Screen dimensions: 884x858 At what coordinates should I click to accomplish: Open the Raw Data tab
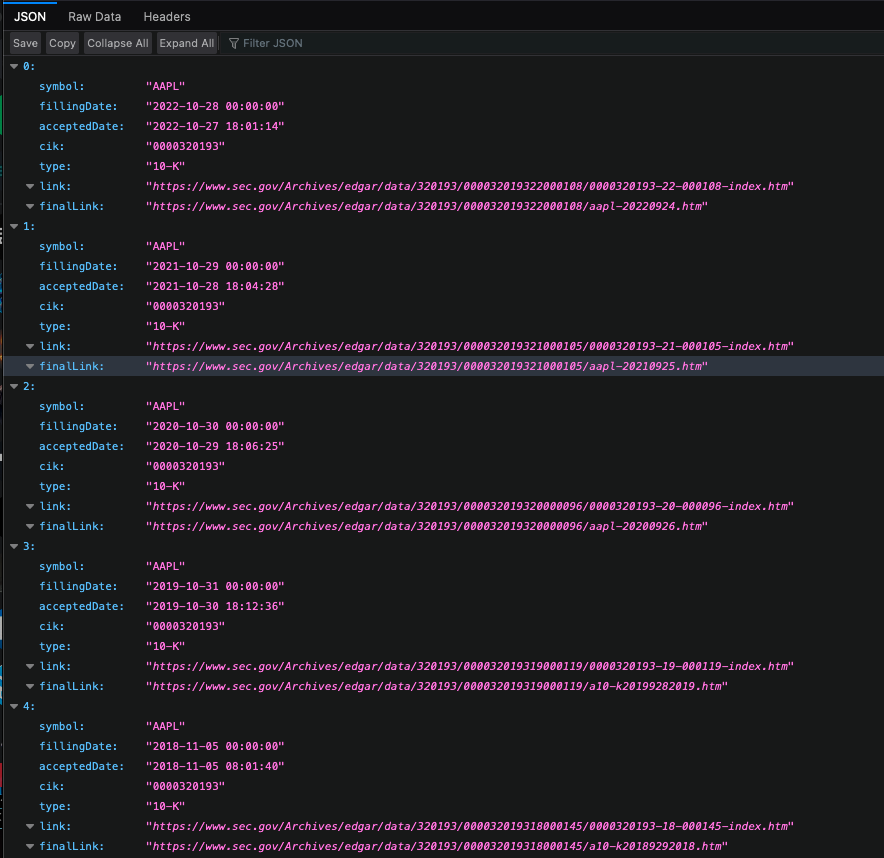(x=95, y=17)
